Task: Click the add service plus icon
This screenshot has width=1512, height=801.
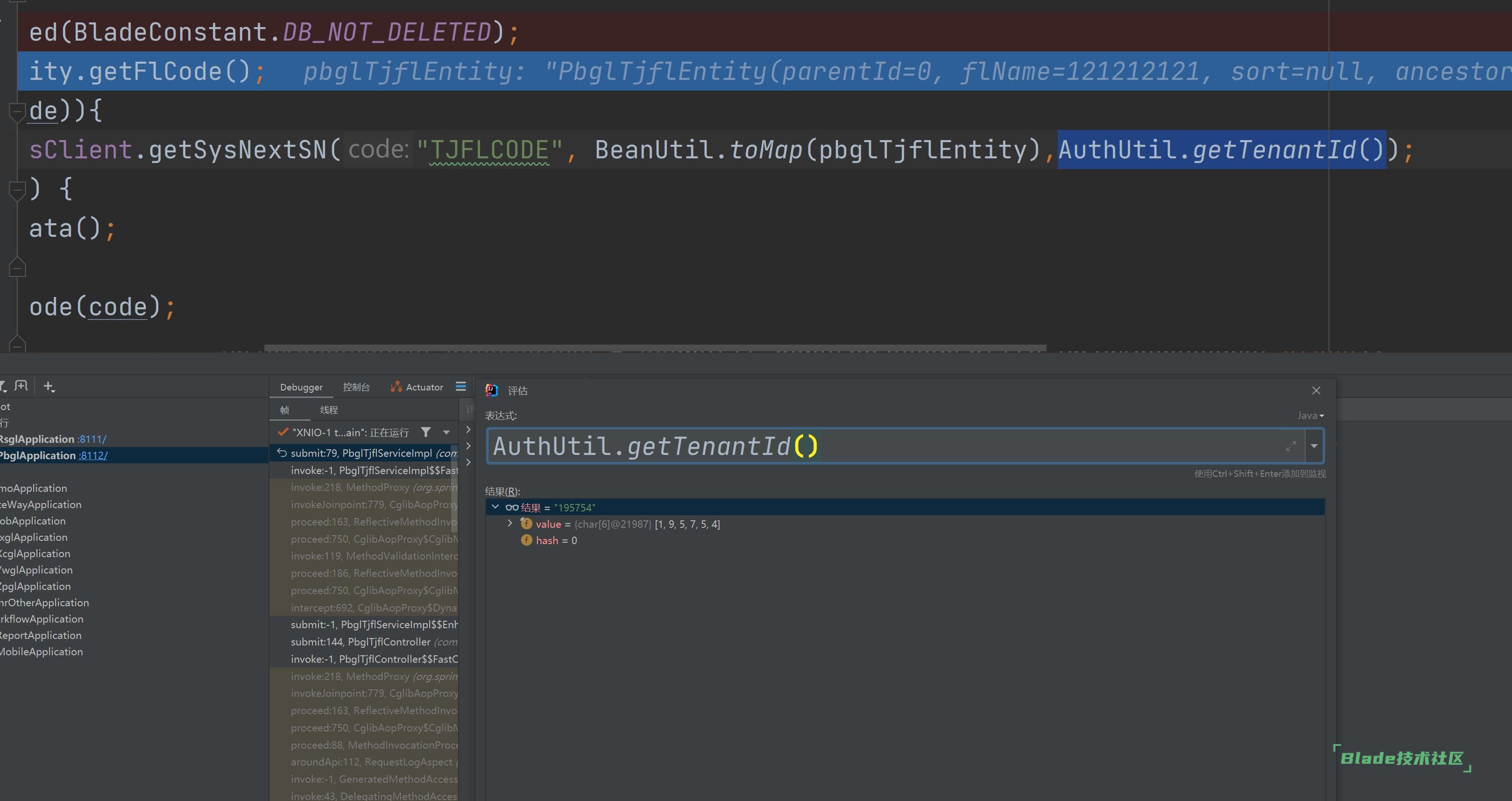Action: 49,386
